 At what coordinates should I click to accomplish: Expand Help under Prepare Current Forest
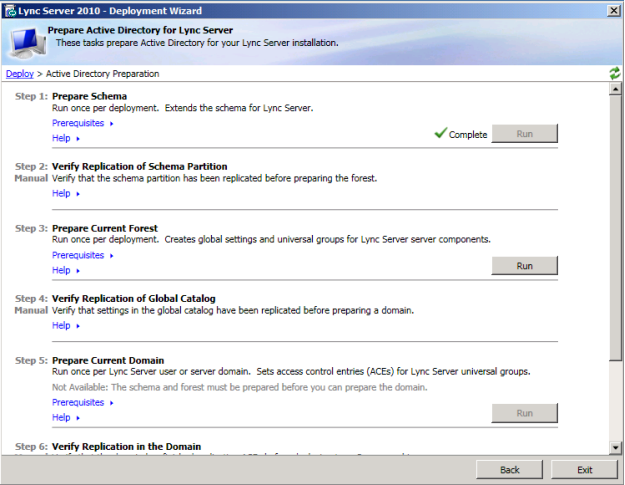pyautogui.click(x=65, y=270)
